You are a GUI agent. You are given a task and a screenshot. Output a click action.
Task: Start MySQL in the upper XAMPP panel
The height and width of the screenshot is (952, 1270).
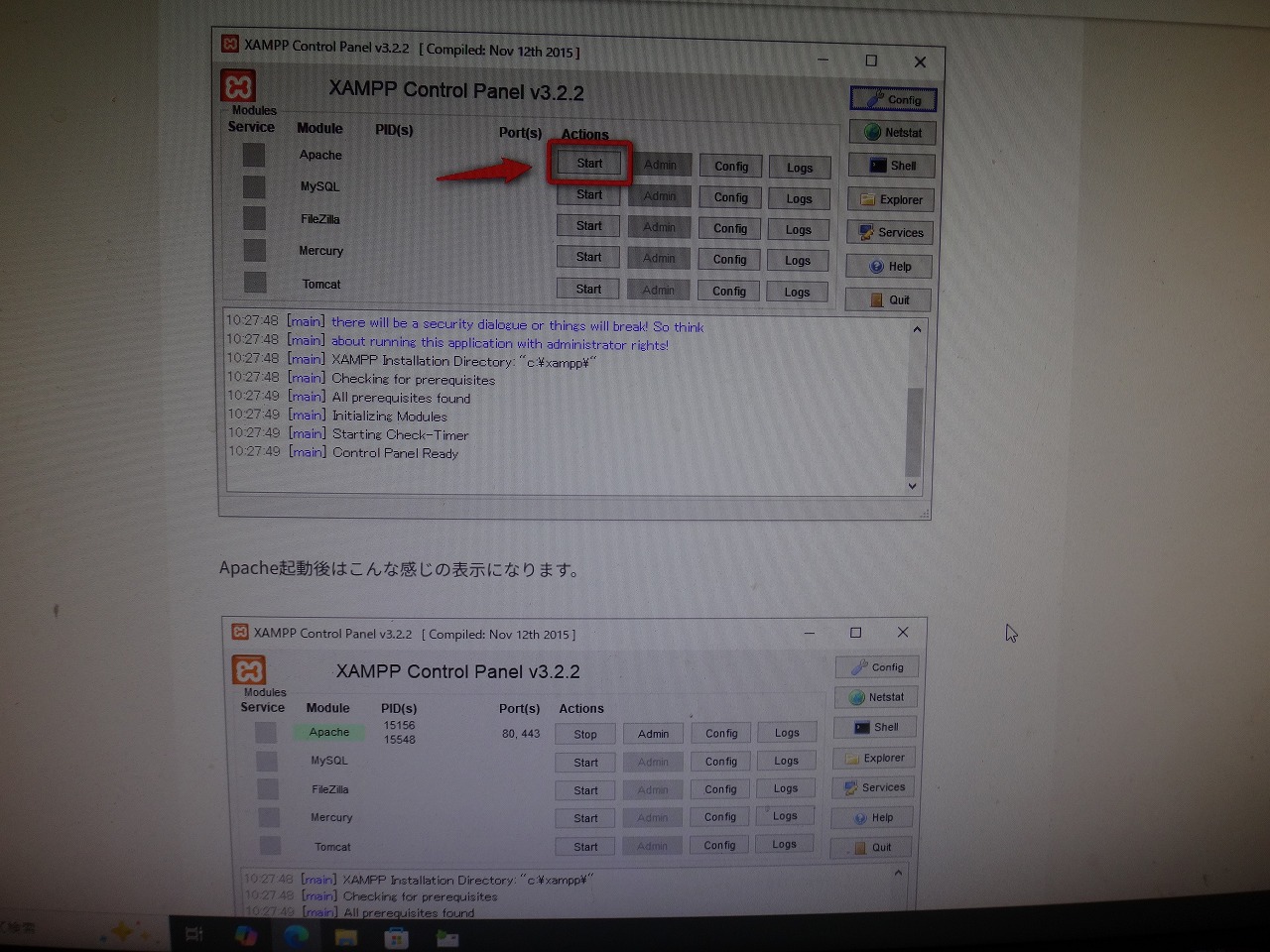(x=589, y=195)
